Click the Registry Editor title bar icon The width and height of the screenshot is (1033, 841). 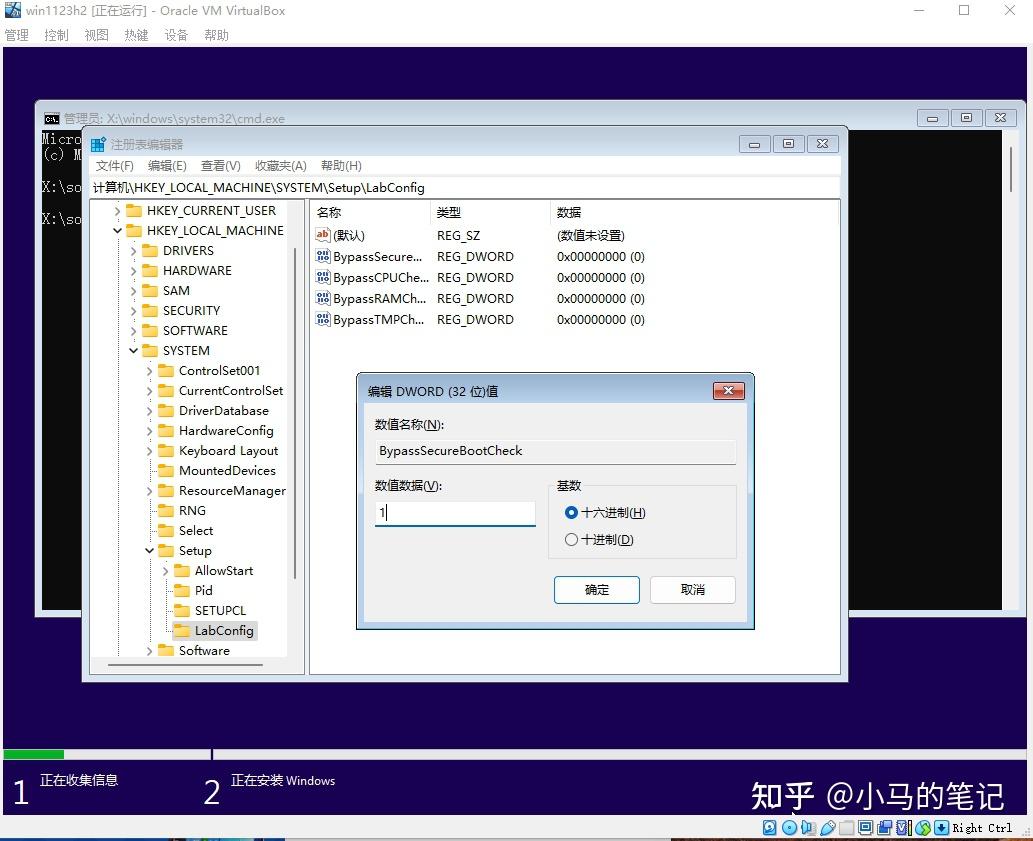tap(97, 143)
